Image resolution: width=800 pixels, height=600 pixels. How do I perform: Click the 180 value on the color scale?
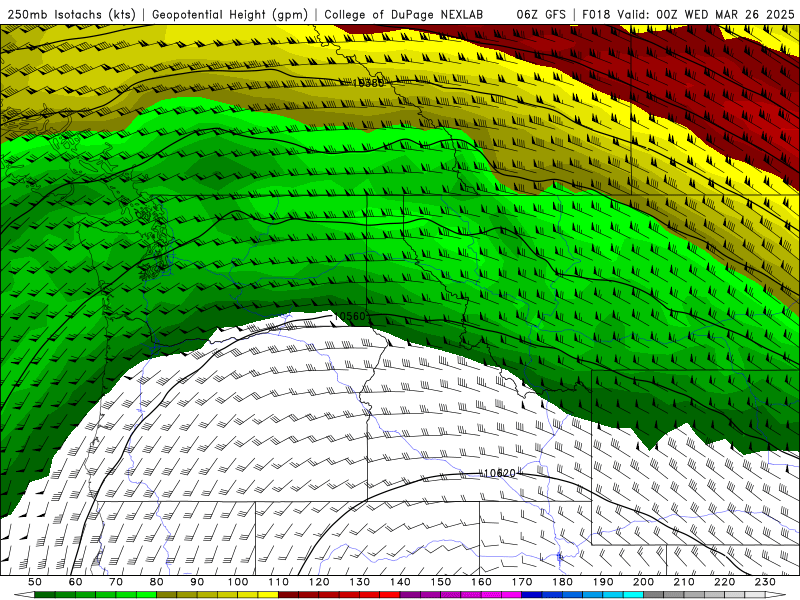coord(562,582)
